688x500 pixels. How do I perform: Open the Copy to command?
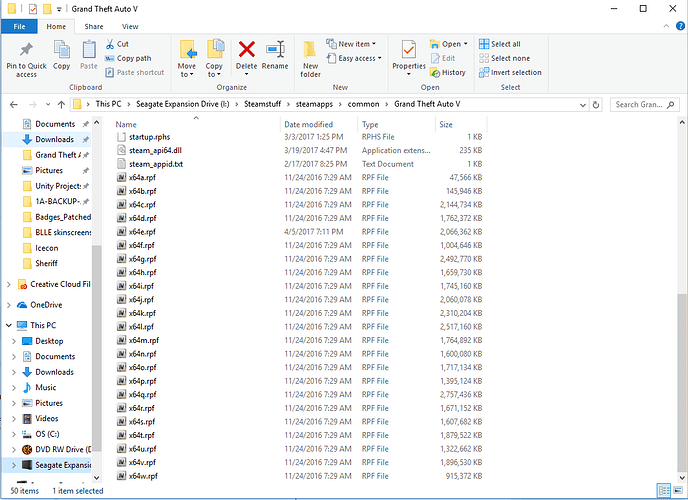(x=214, y=58)
